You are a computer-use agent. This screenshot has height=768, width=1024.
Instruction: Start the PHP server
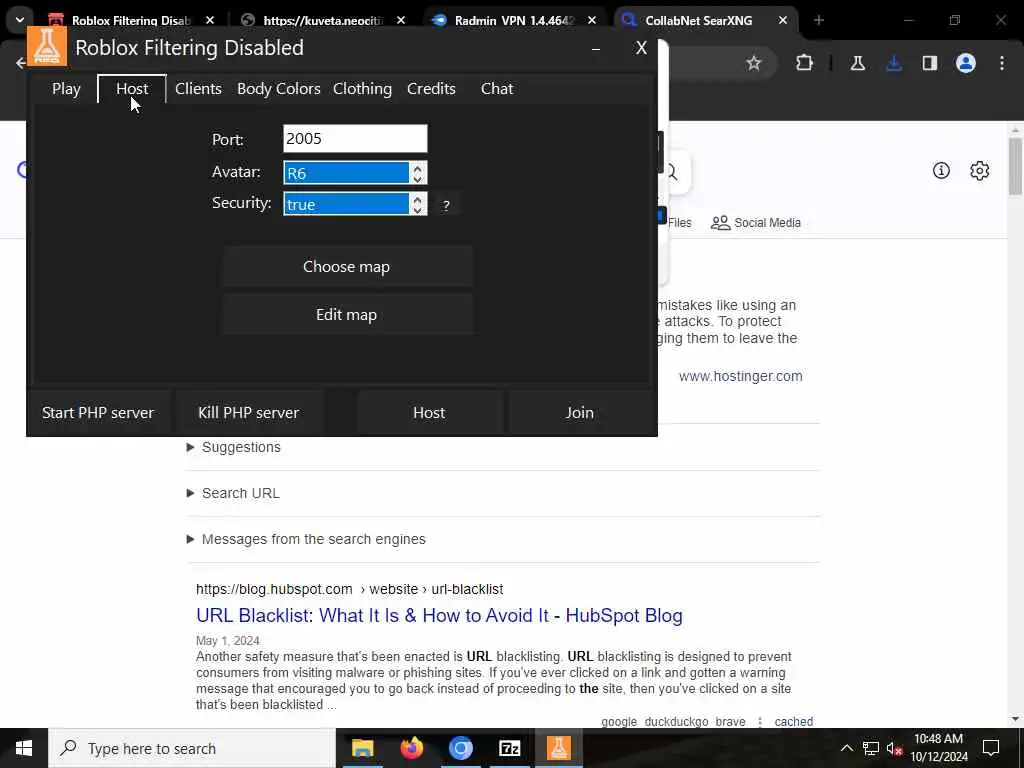[x=98, y=413]
